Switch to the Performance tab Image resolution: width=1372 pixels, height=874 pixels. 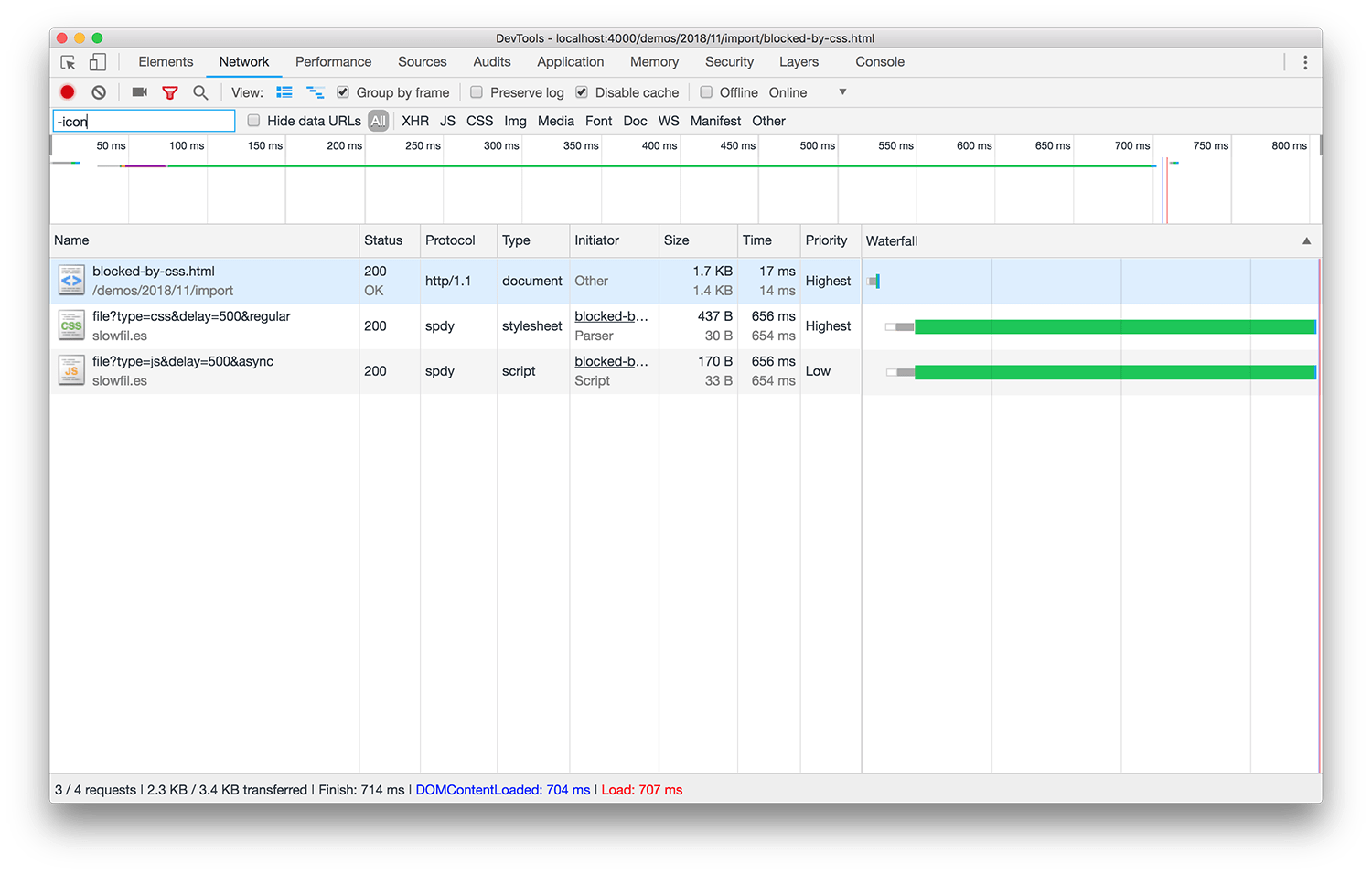tap(333, 62)
